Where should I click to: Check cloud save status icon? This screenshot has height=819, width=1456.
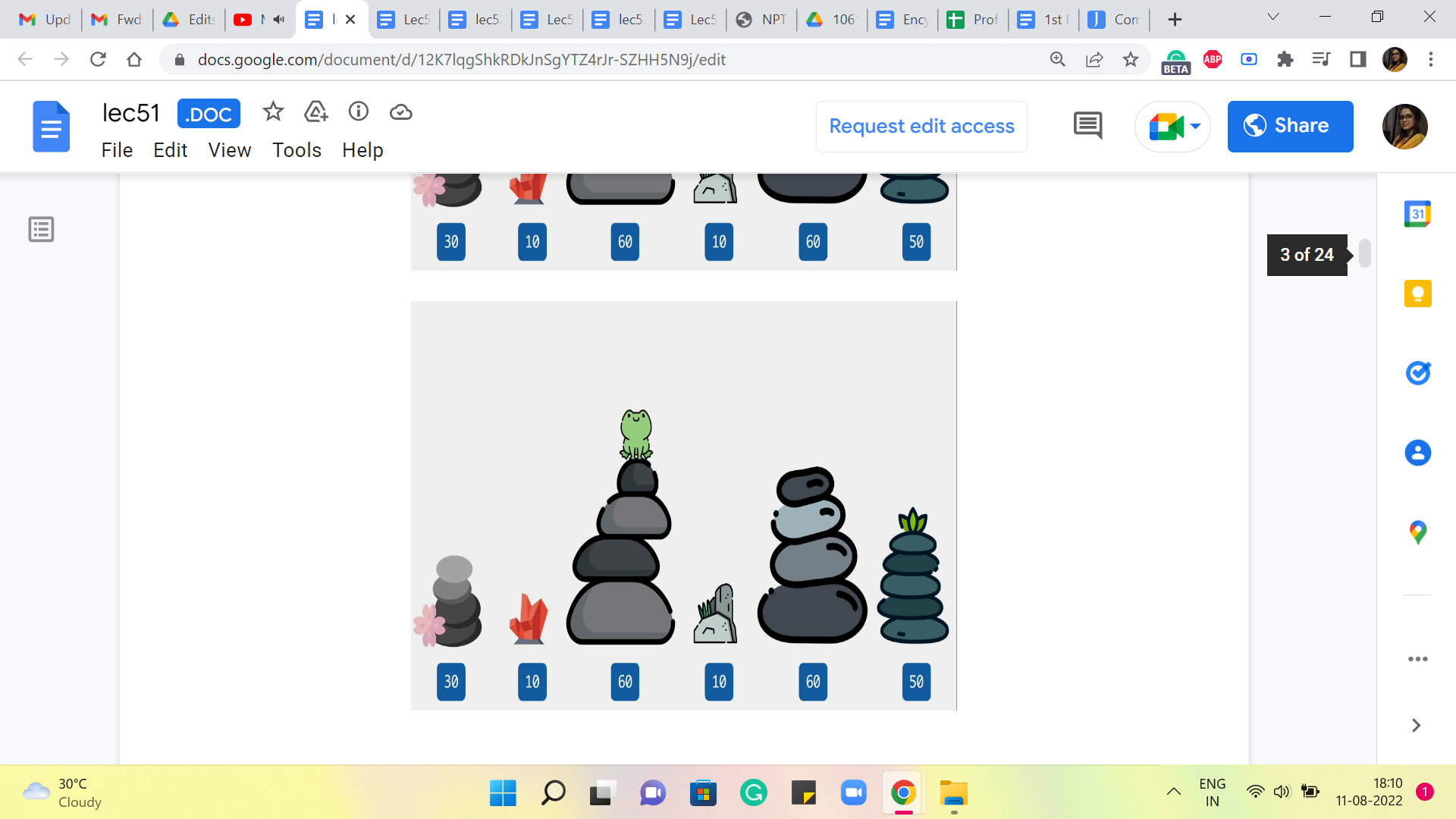pos(400,112)
